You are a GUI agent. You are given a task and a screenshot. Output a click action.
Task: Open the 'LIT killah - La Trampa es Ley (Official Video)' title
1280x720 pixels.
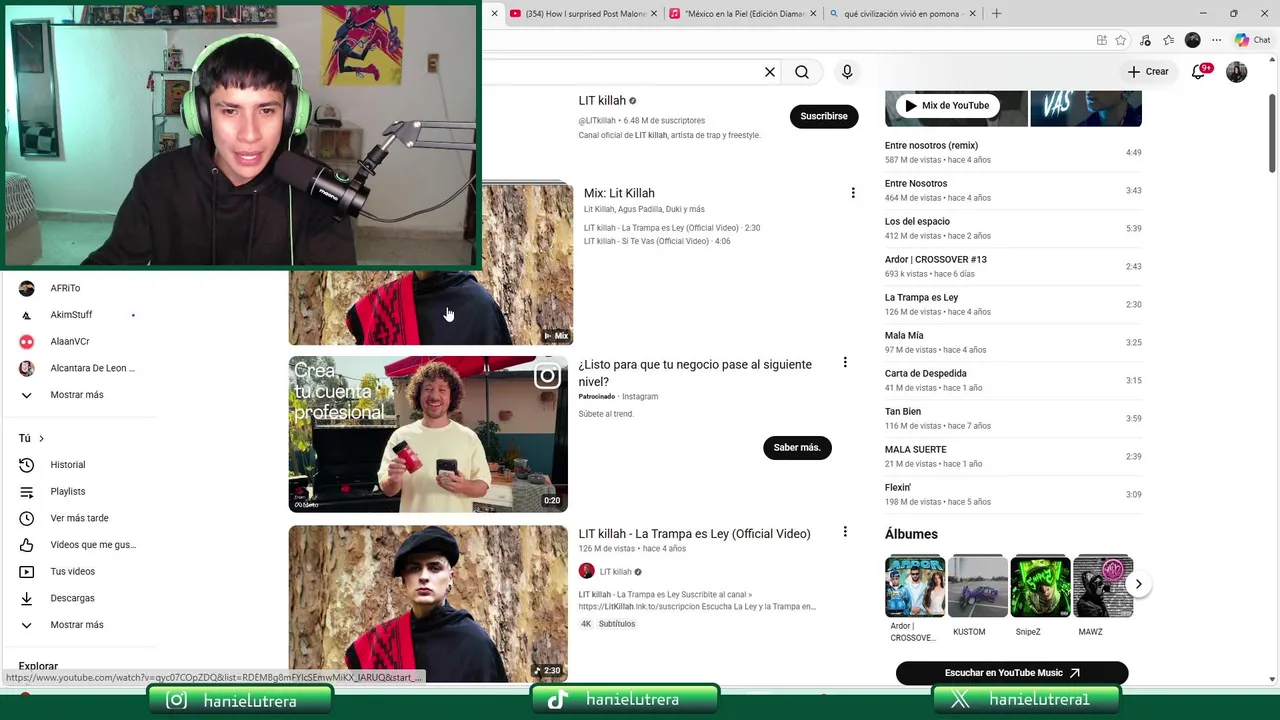point(694,534)
